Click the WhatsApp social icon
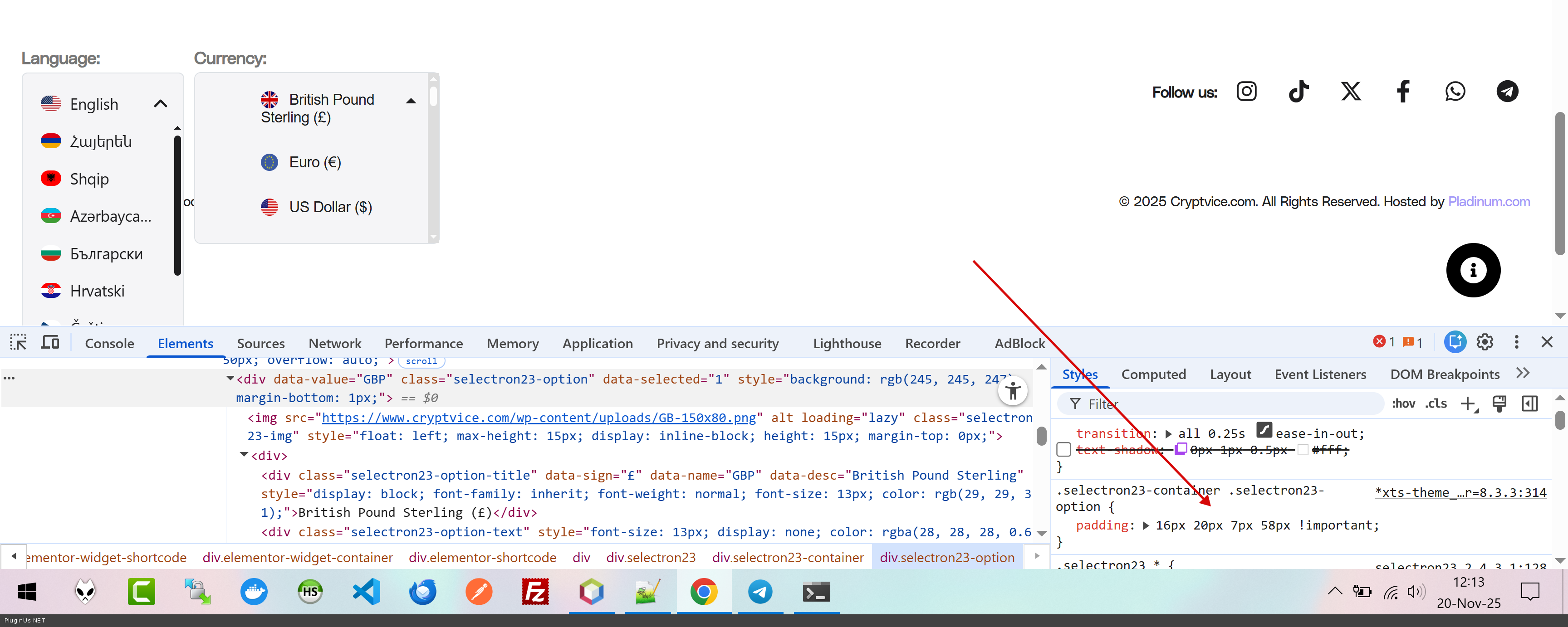The image size is (1568, 627). (1455, 92)
